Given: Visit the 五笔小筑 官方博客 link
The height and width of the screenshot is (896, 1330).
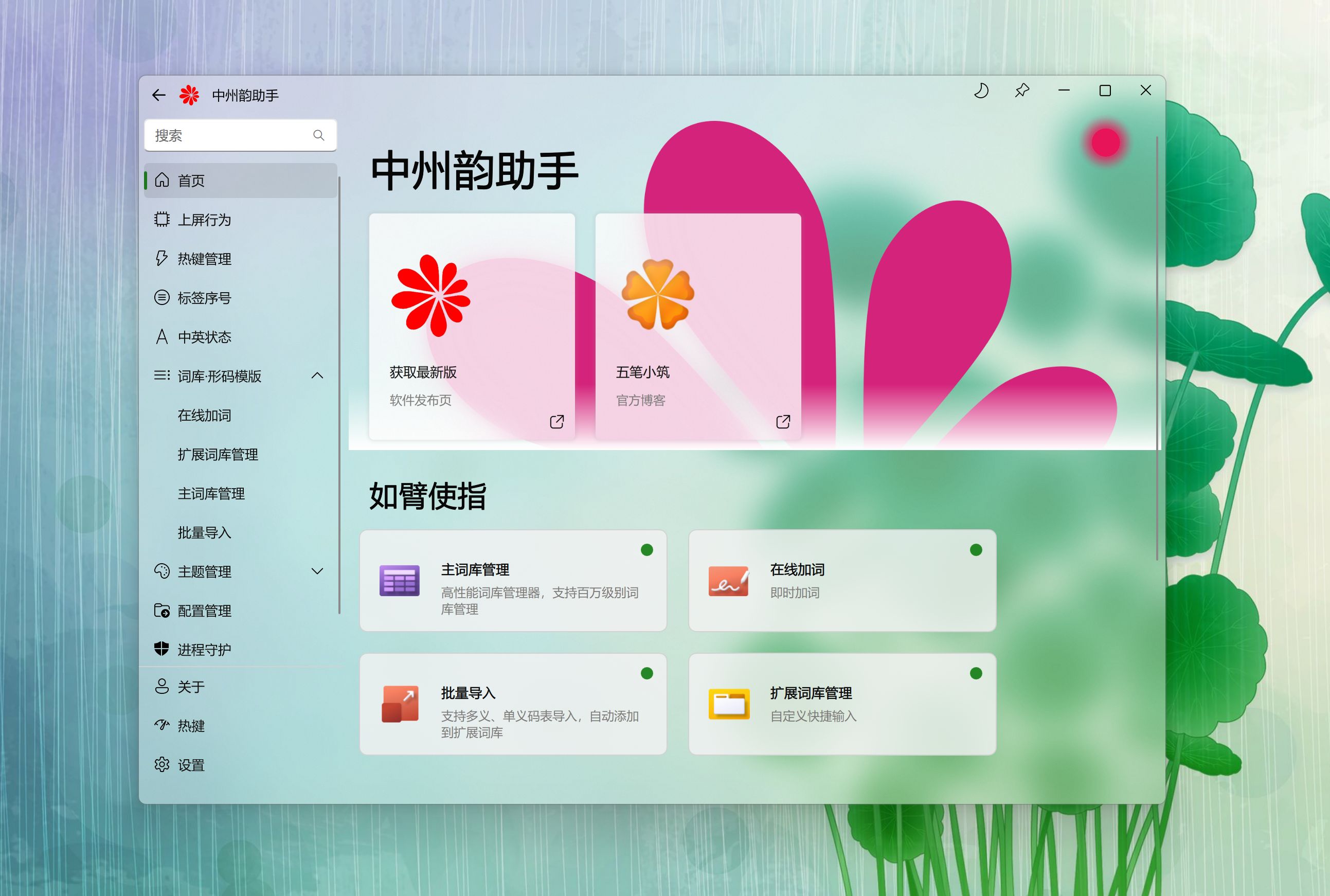Looking at the screenshot, I should click(x=698, y=327).
